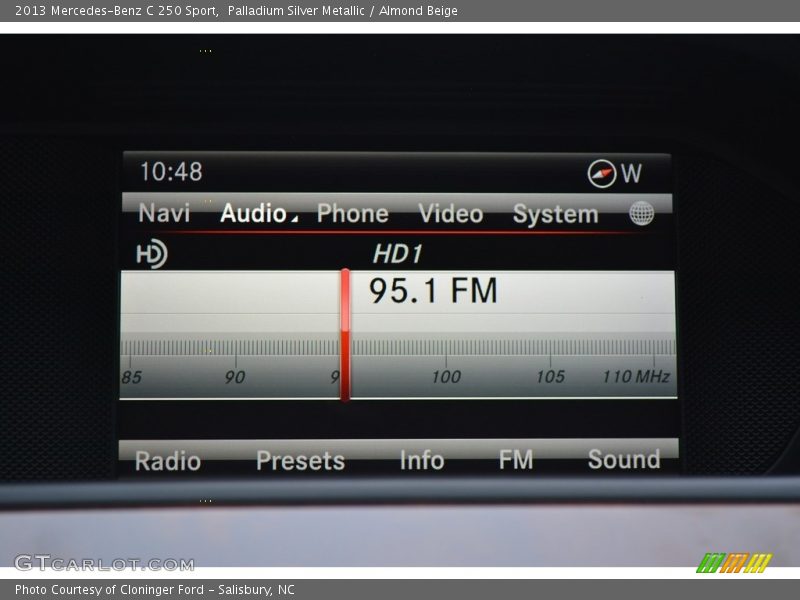This screenshot has width=800, height=600.
Task: Click the red frequency tuning needle
Action: (x=345, y=335)
